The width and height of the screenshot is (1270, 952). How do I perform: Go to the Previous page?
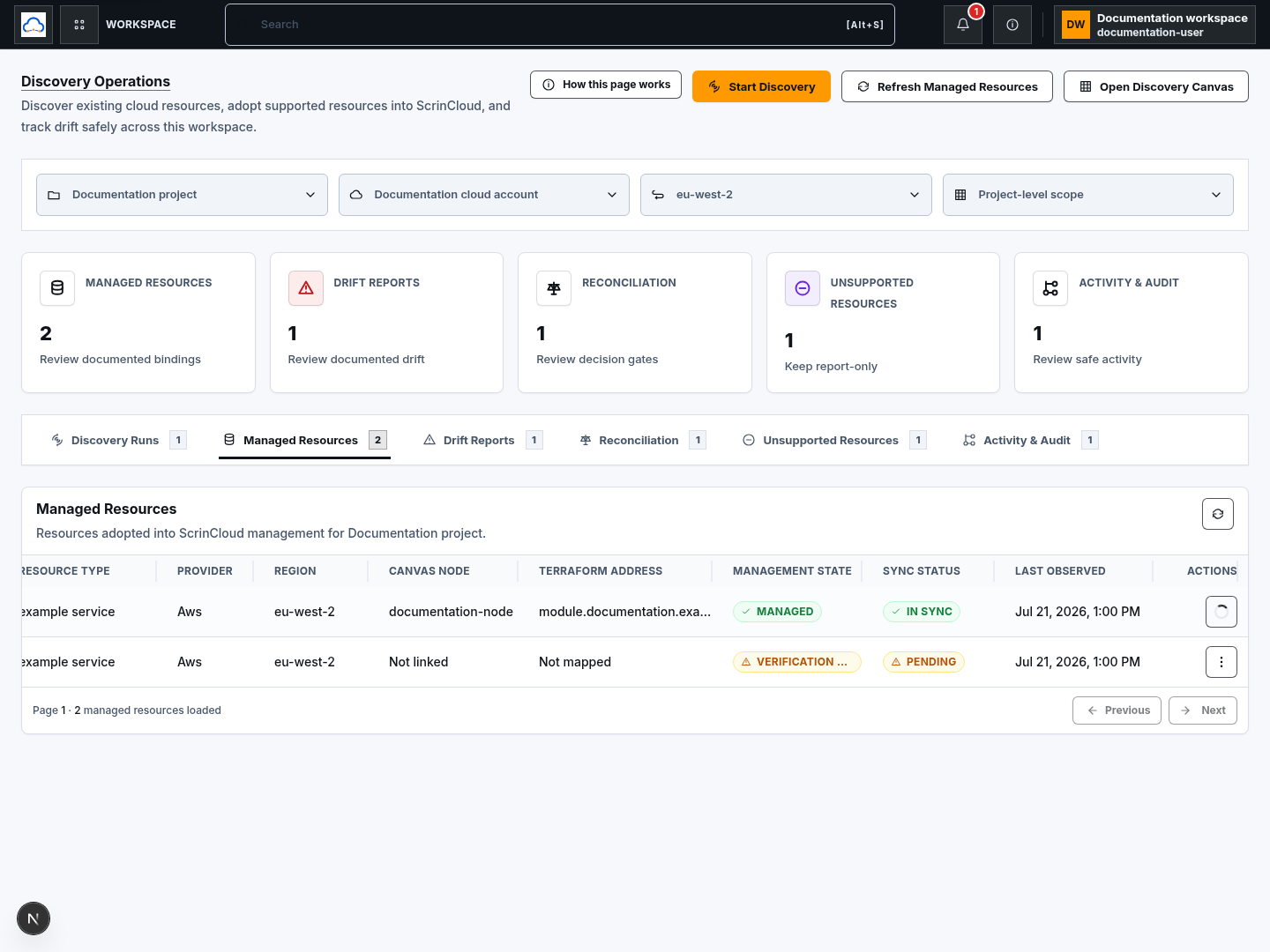point(1117,710)
